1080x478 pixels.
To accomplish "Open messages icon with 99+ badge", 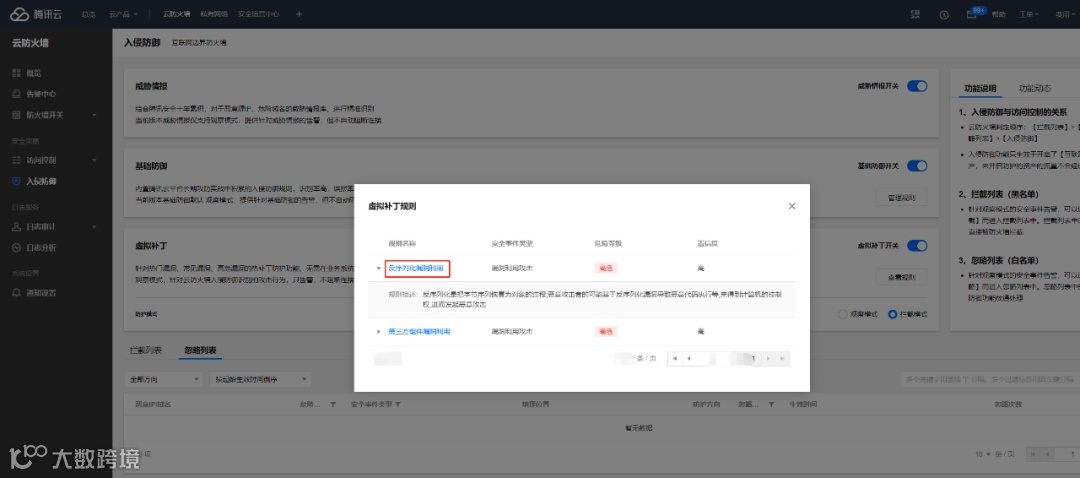I will coord(973,14).
